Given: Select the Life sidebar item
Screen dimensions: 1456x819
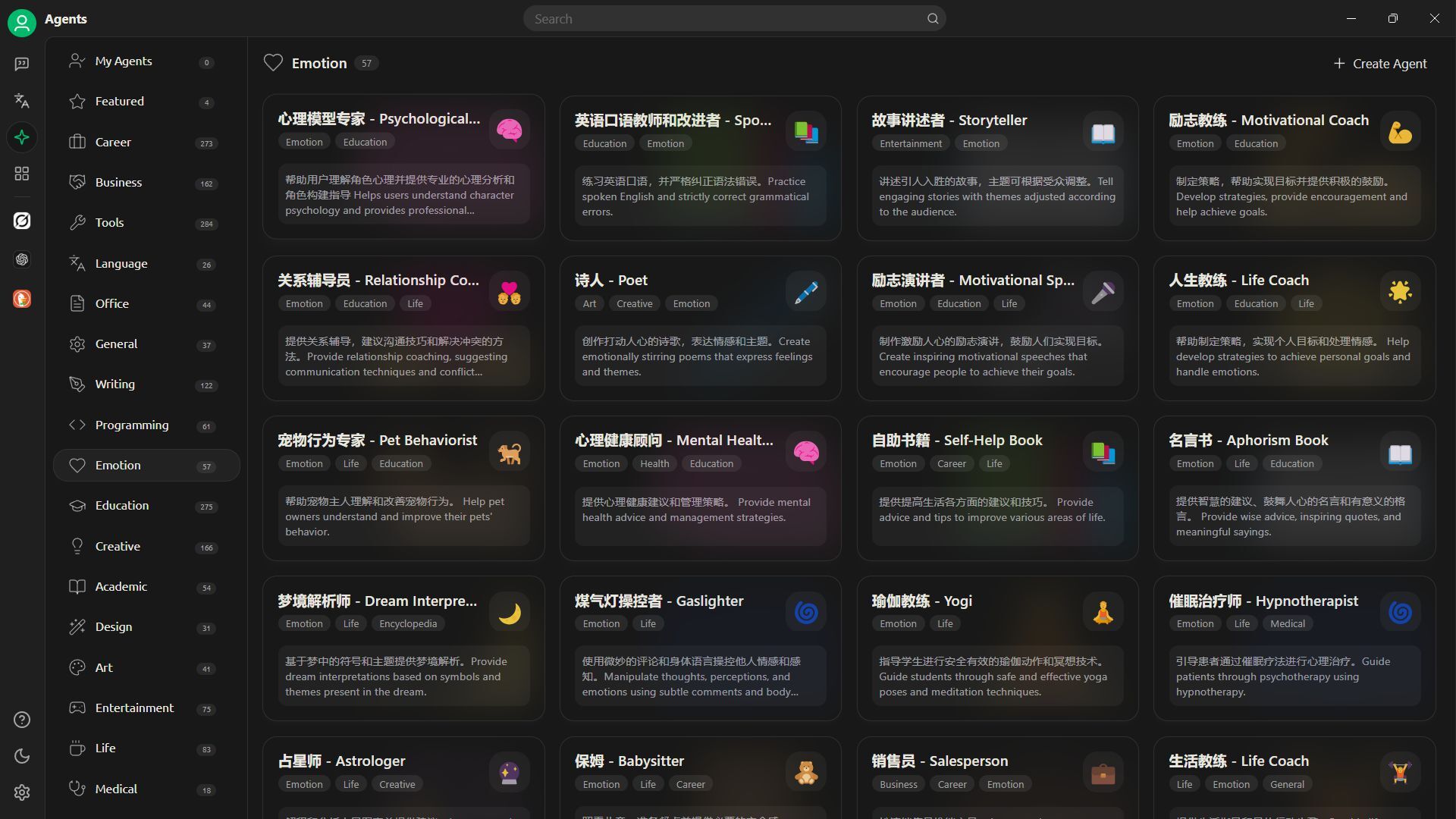Looking at the screenshot, I should pyautogui.click(x=146, y=748).
